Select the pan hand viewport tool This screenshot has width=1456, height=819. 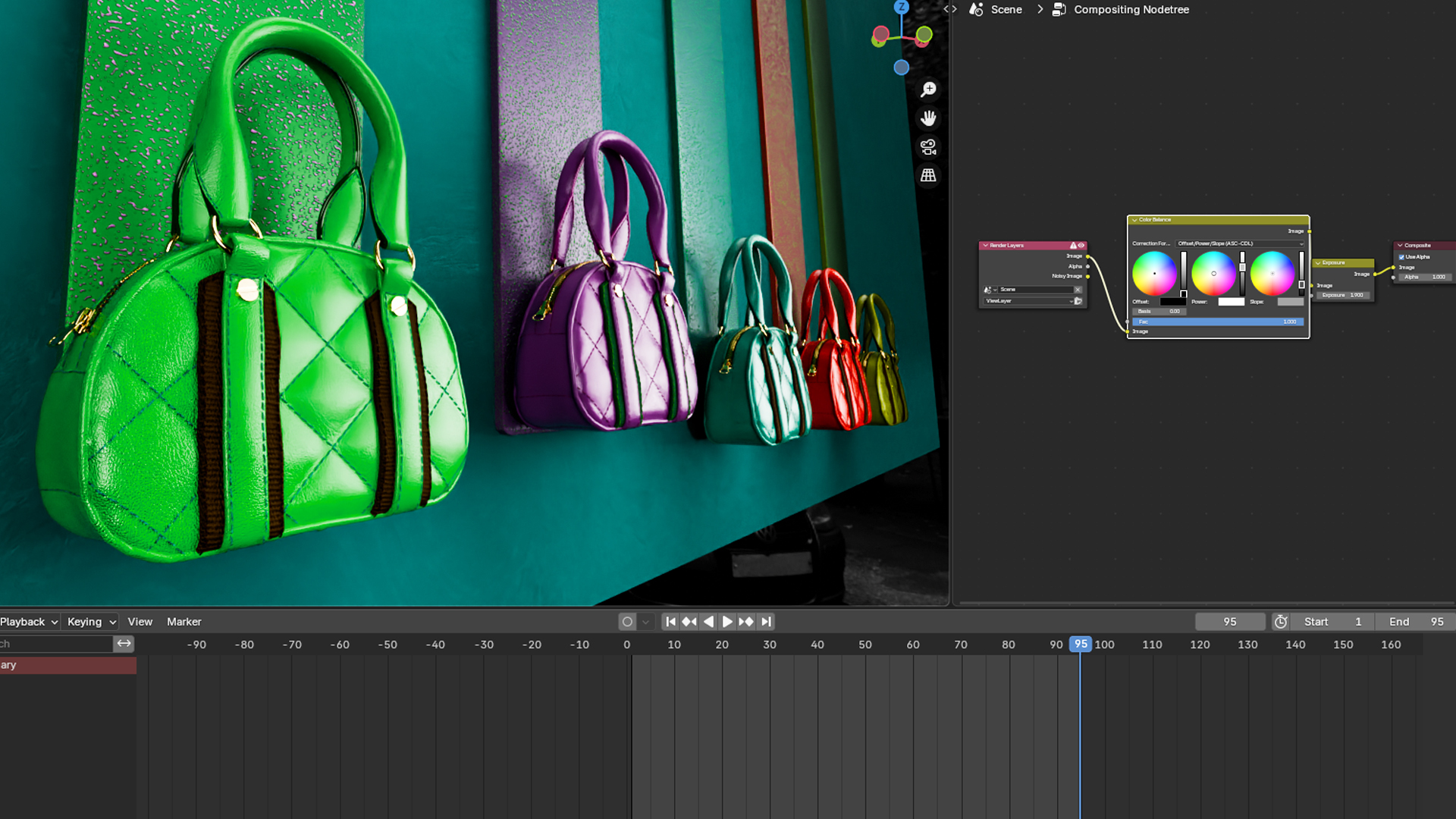point(928,118)
